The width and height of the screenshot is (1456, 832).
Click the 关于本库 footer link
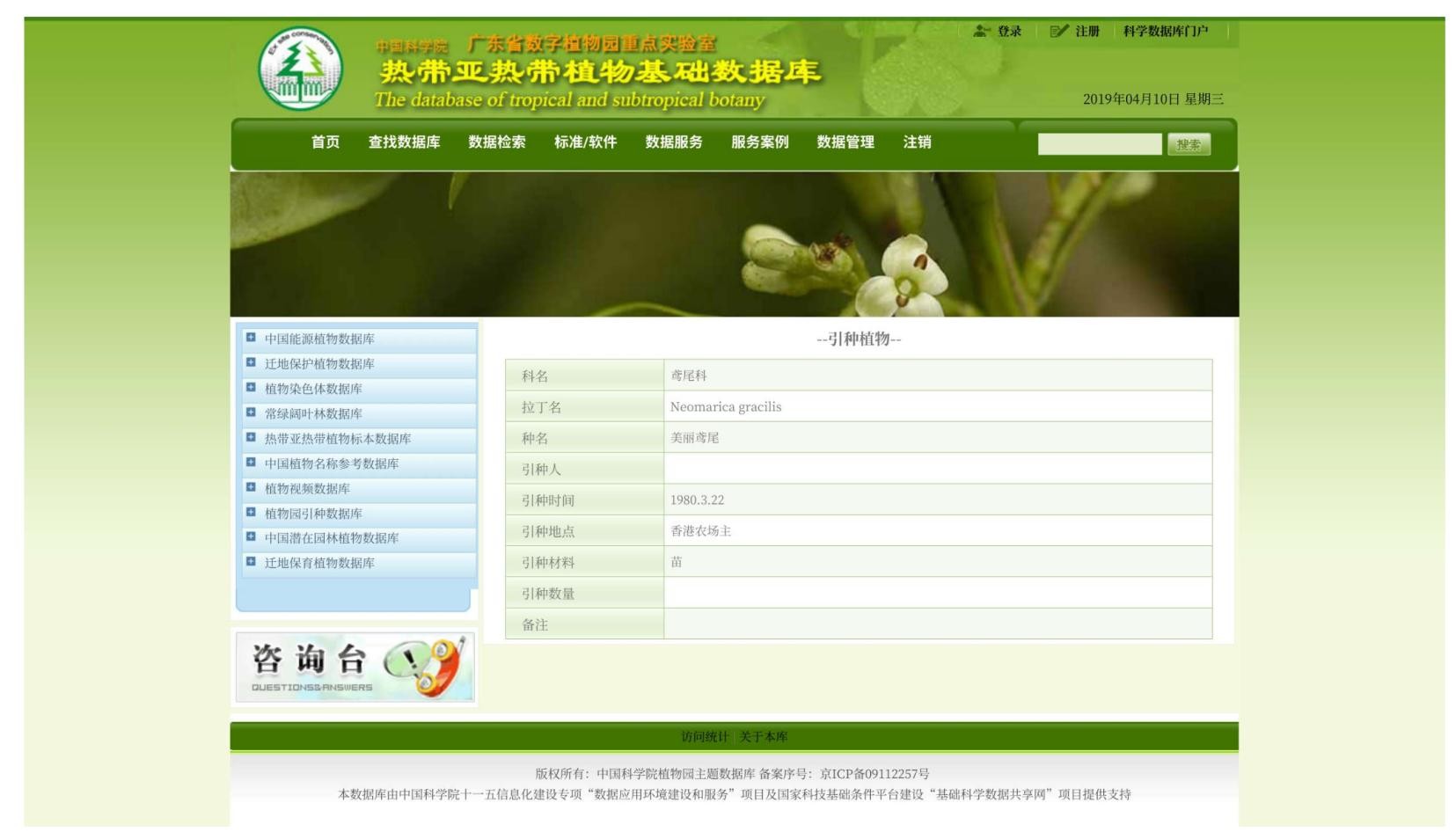pyautogui.click(x=763, y=737)
